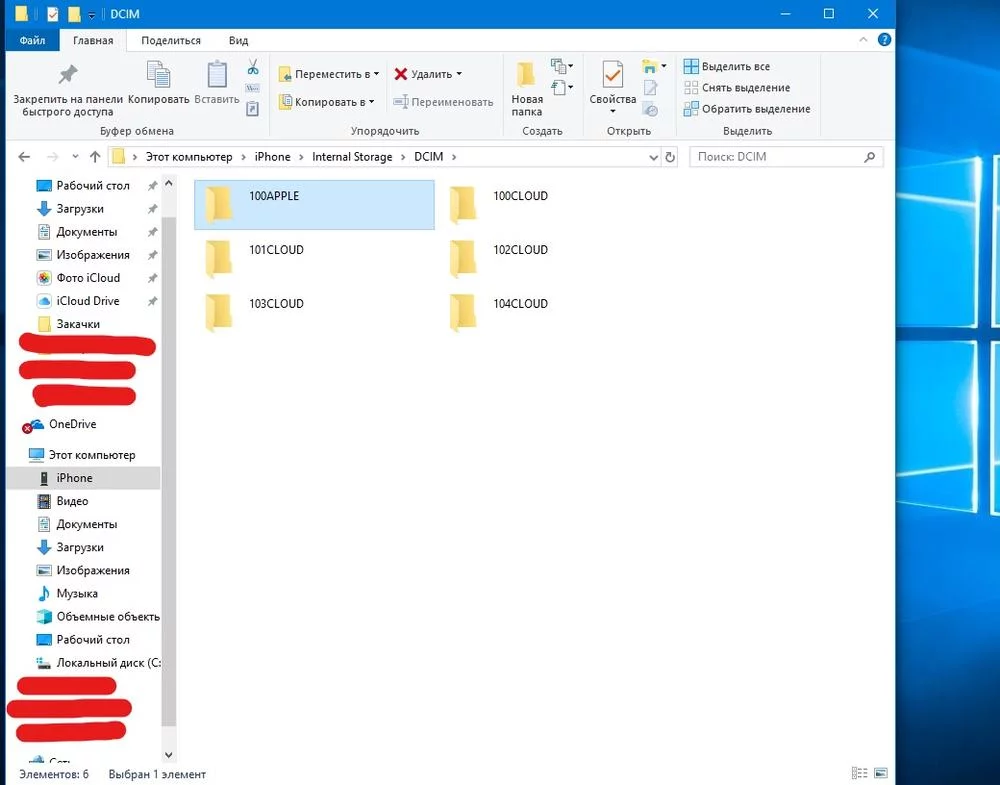
Task: Collapse the ribbon with the chevron
Action: point(864,40)
